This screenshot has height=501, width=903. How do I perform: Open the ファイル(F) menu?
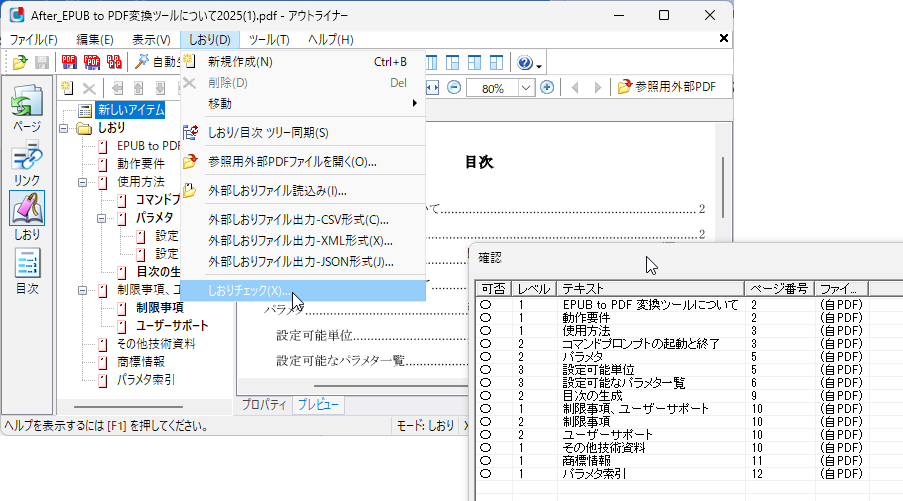pyautogui.click(x=33, y=40)
